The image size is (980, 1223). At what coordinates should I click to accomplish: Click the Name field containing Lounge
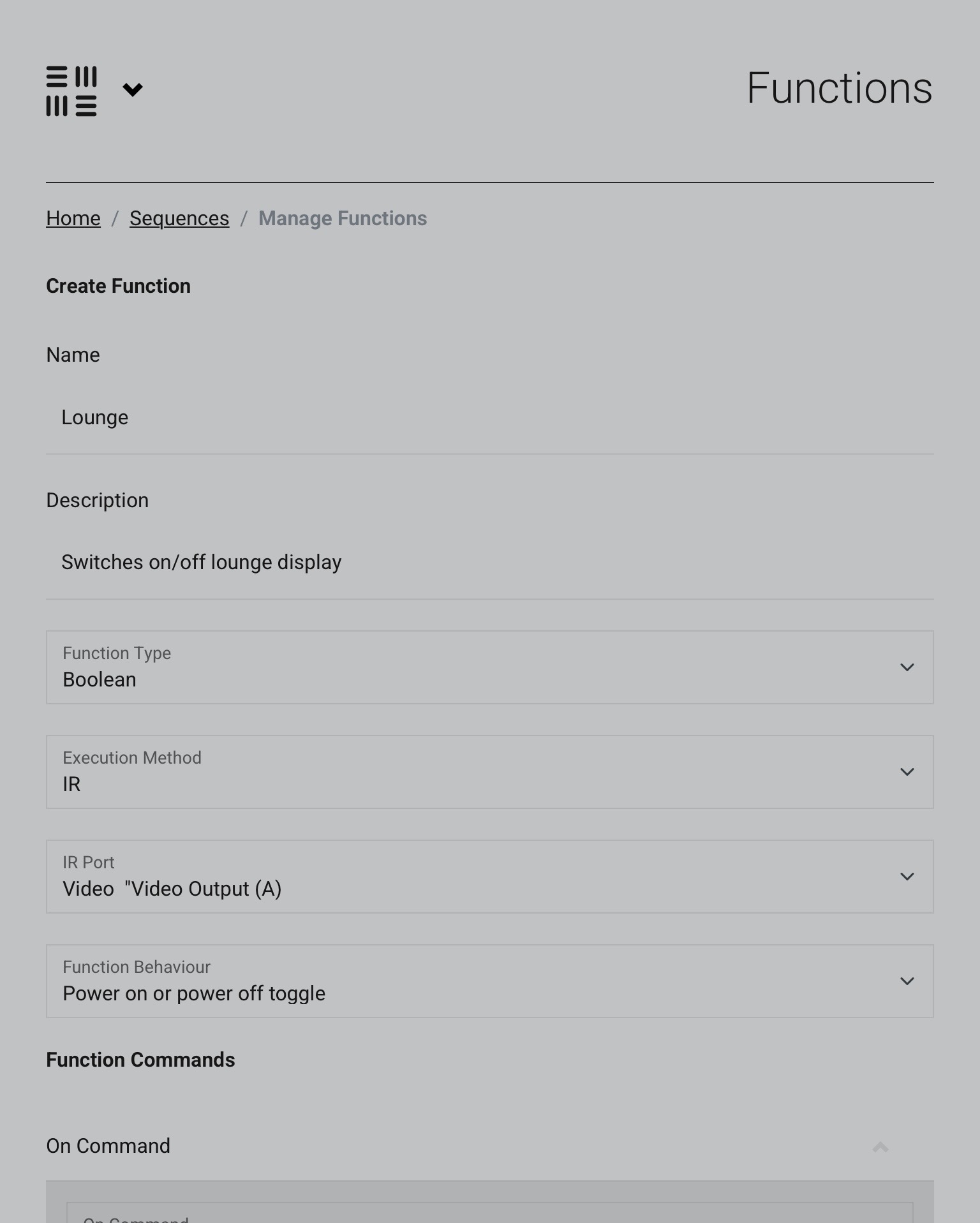(x=490, y=418)
